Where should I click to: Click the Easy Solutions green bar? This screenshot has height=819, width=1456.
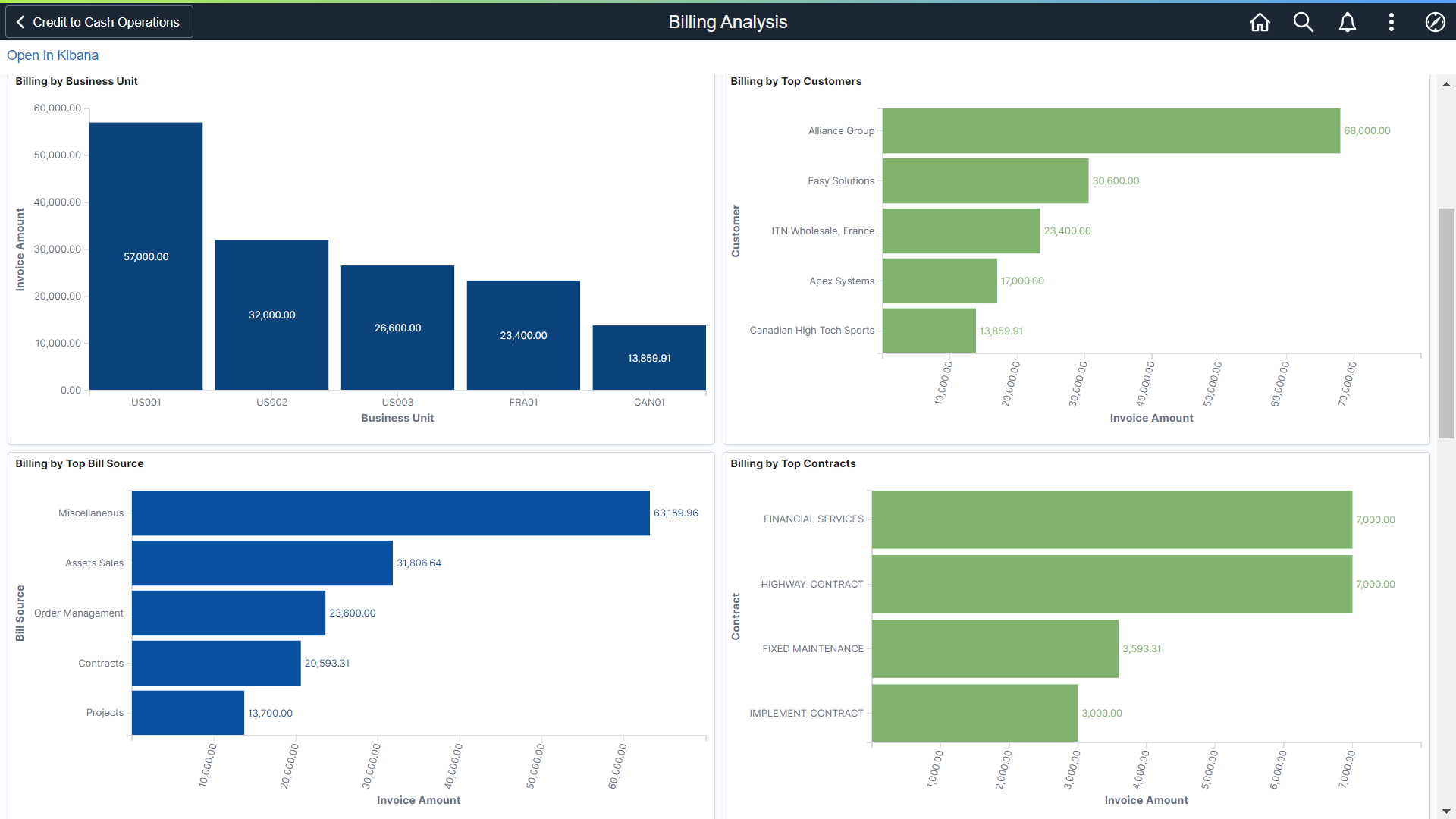tap(984, 180)
